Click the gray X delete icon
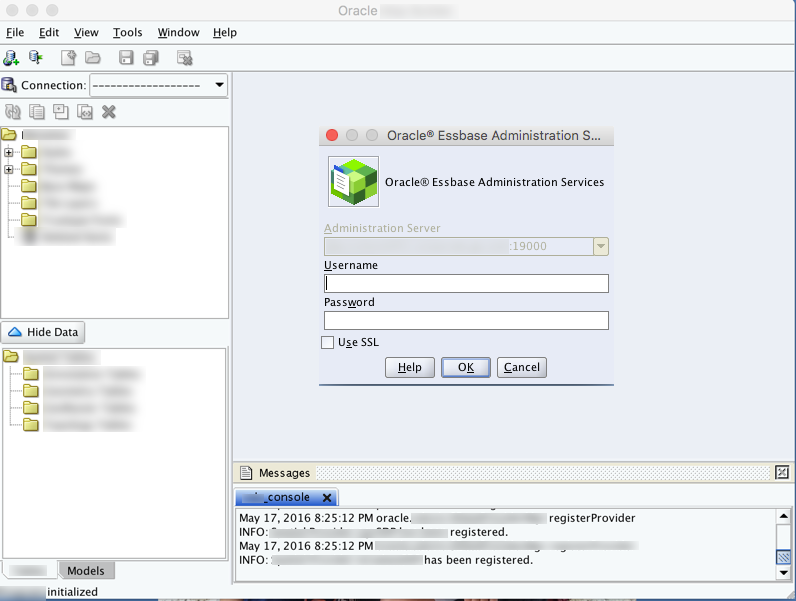Viewport: 796px width, 601px height. click(x=109, y=112)
